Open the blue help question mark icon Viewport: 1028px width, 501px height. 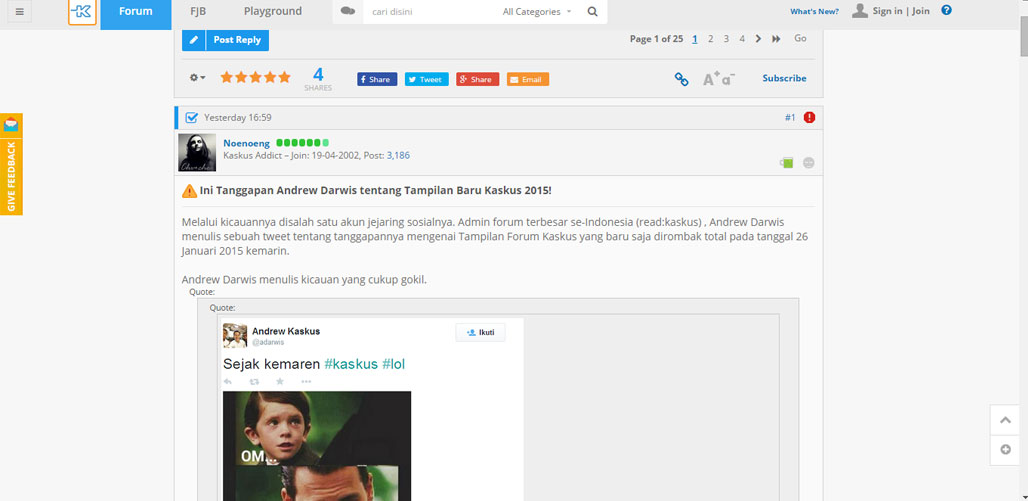point(946,10)
